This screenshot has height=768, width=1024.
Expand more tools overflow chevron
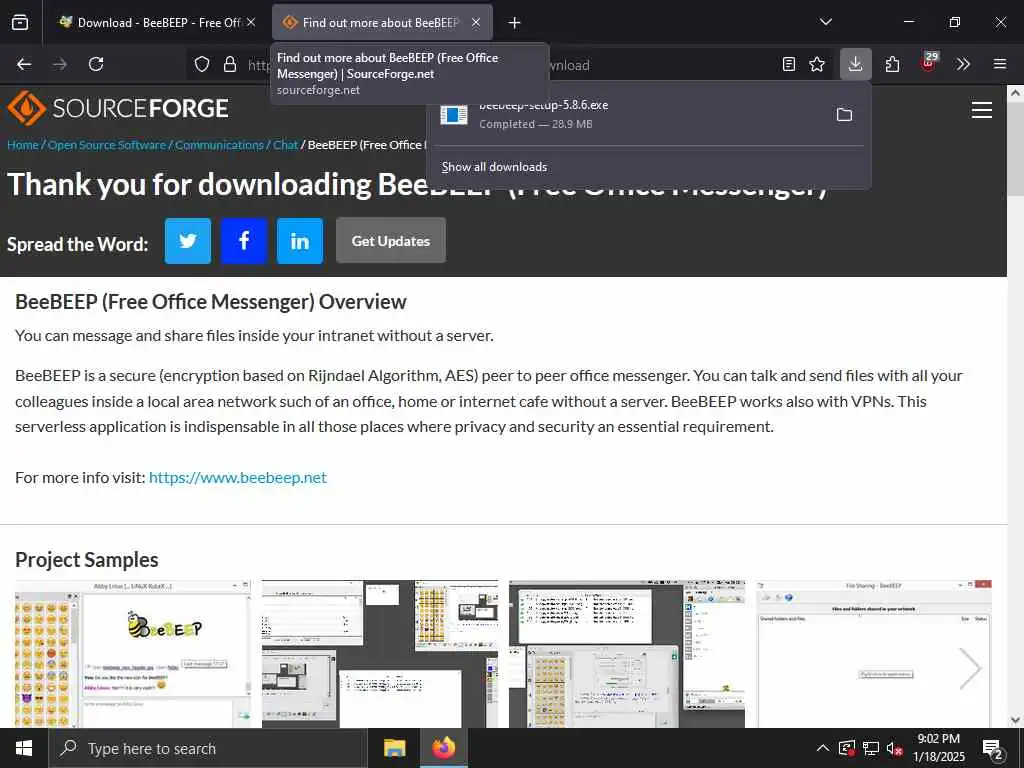pos(963,64)
